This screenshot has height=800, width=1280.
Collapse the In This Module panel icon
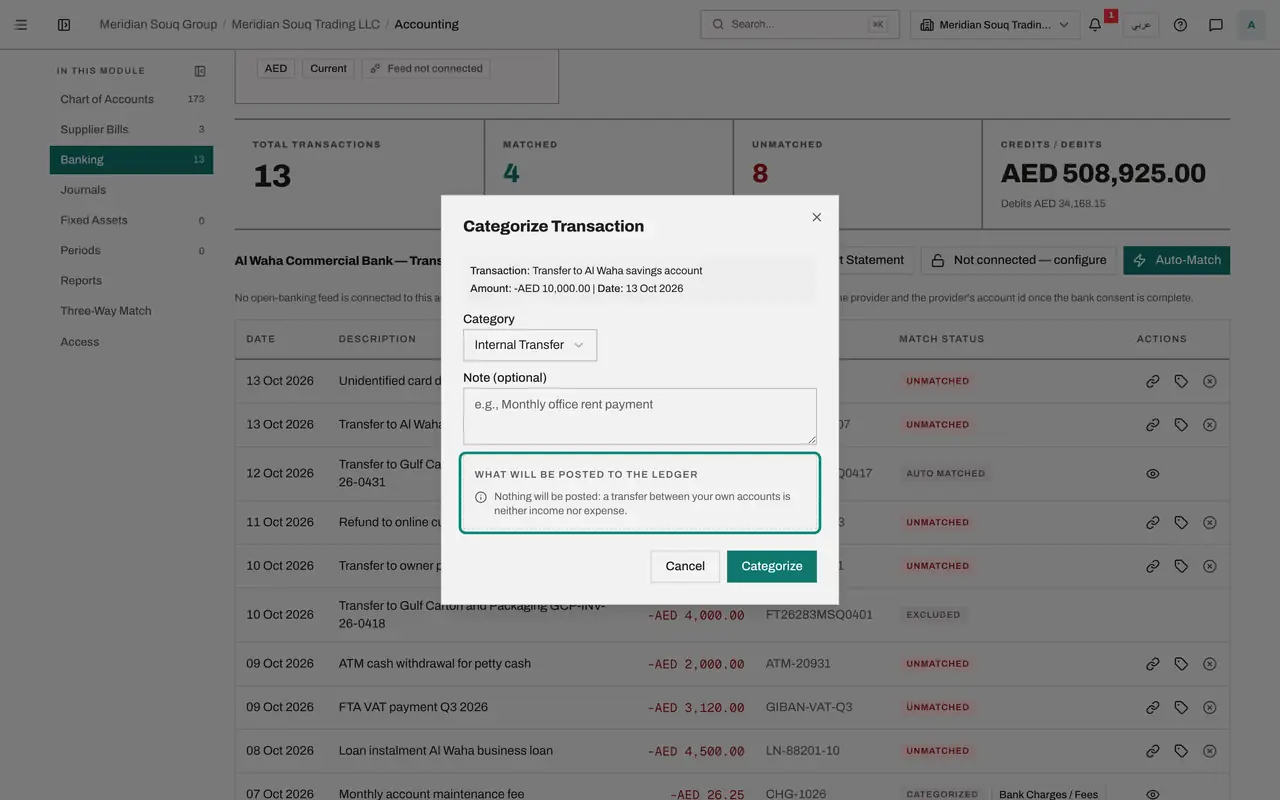200,71
